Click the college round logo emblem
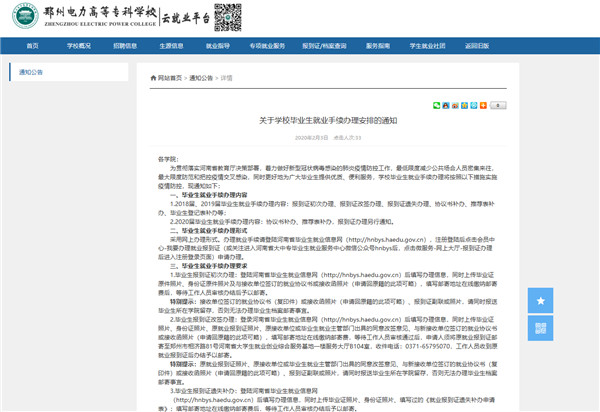The image size is (600, 412). click(x=25, y=16)
